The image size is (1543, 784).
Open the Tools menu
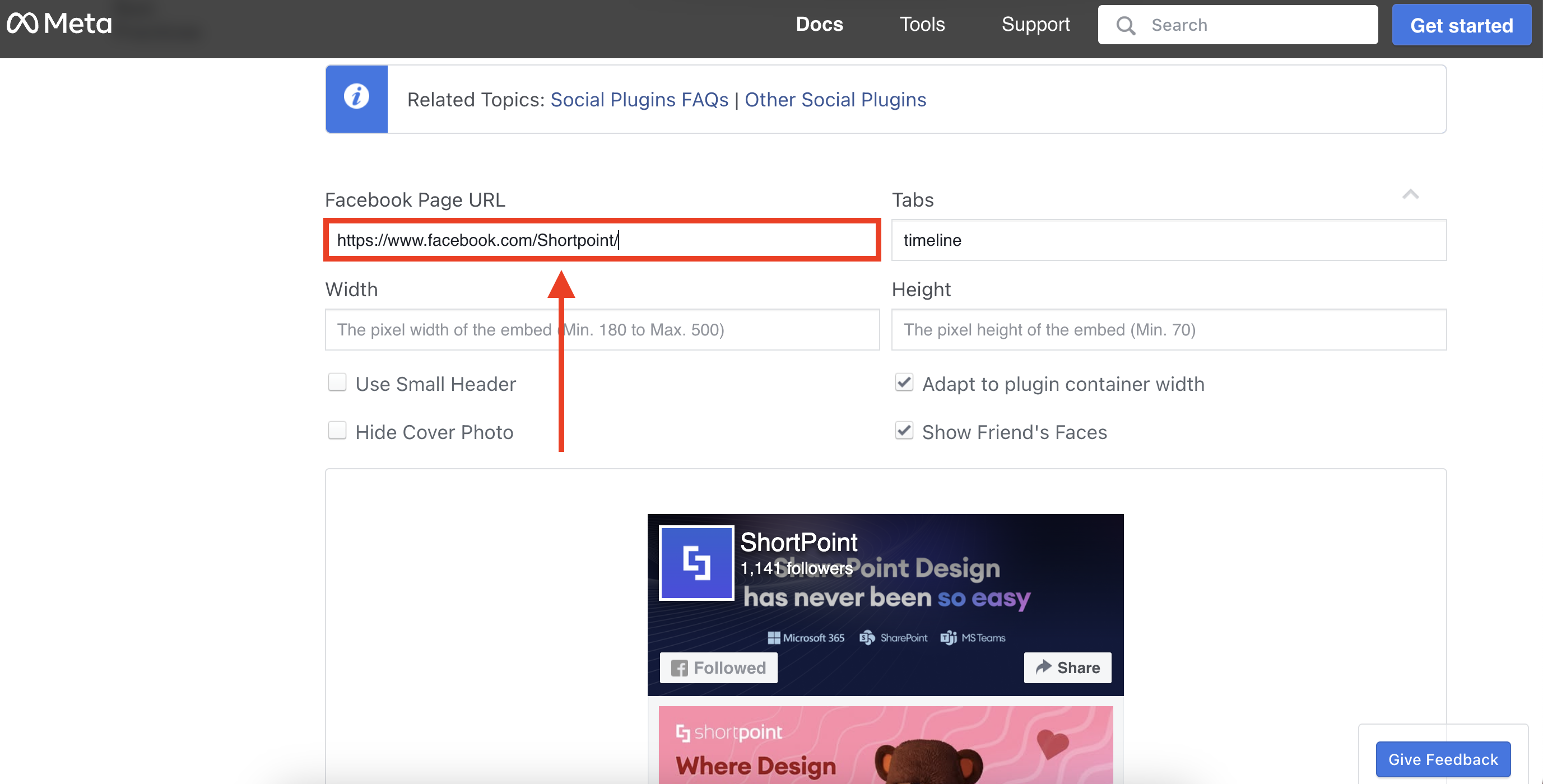pyautogui.click(x=922, y=25)
